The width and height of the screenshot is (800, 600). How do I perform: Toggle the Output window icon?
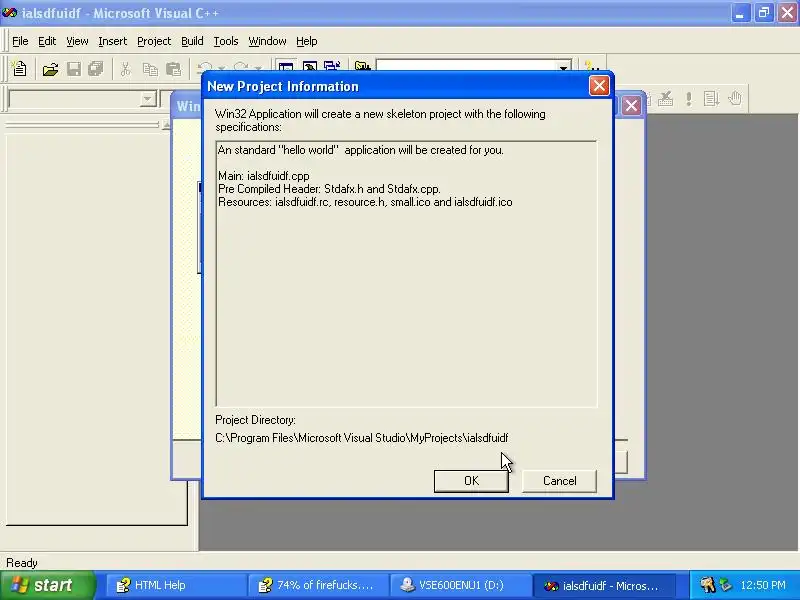click(x=309, y=66)
